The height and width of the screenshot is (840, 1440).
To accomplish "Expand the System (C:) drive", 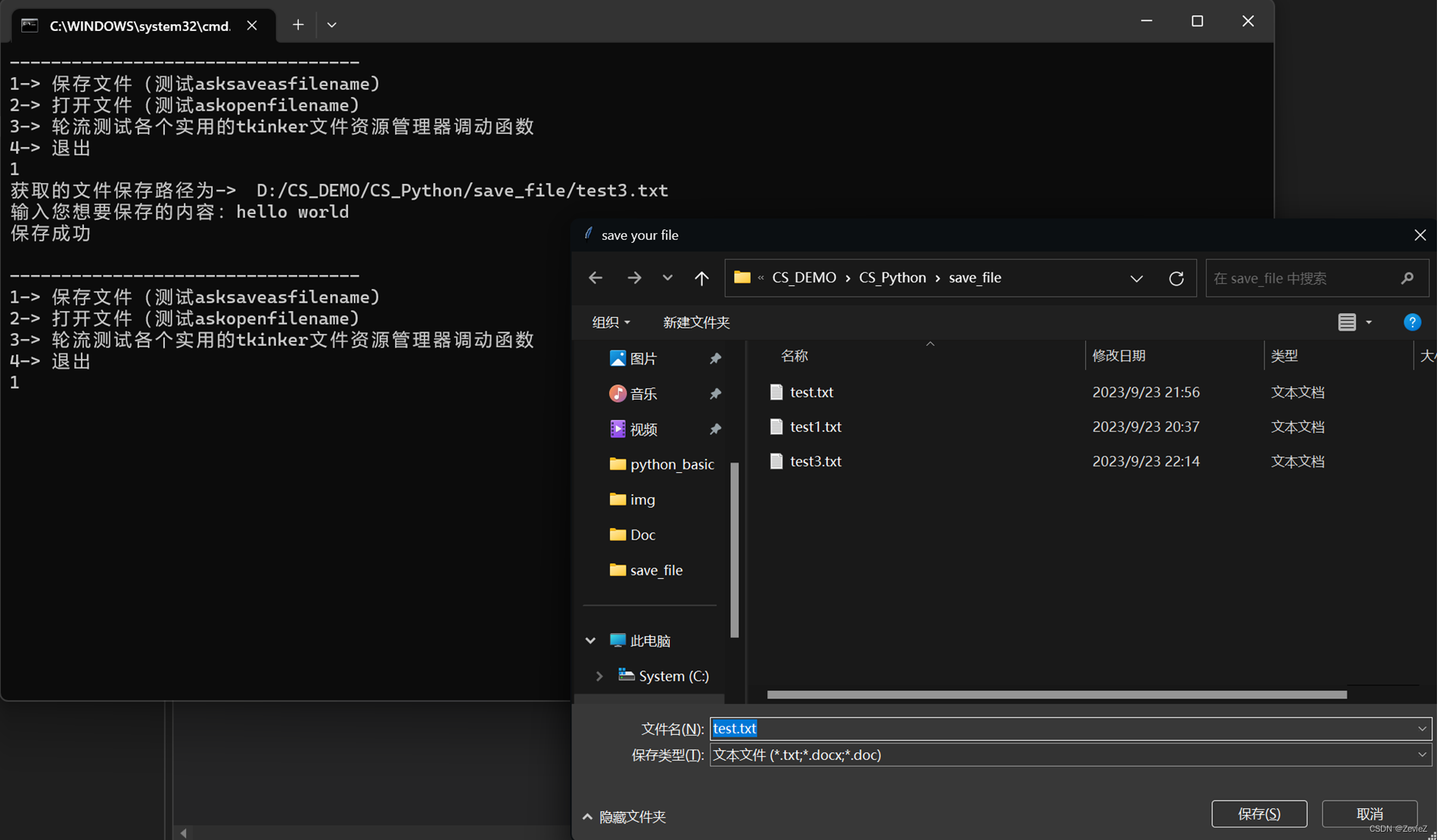I will click(x=599, y=676).
